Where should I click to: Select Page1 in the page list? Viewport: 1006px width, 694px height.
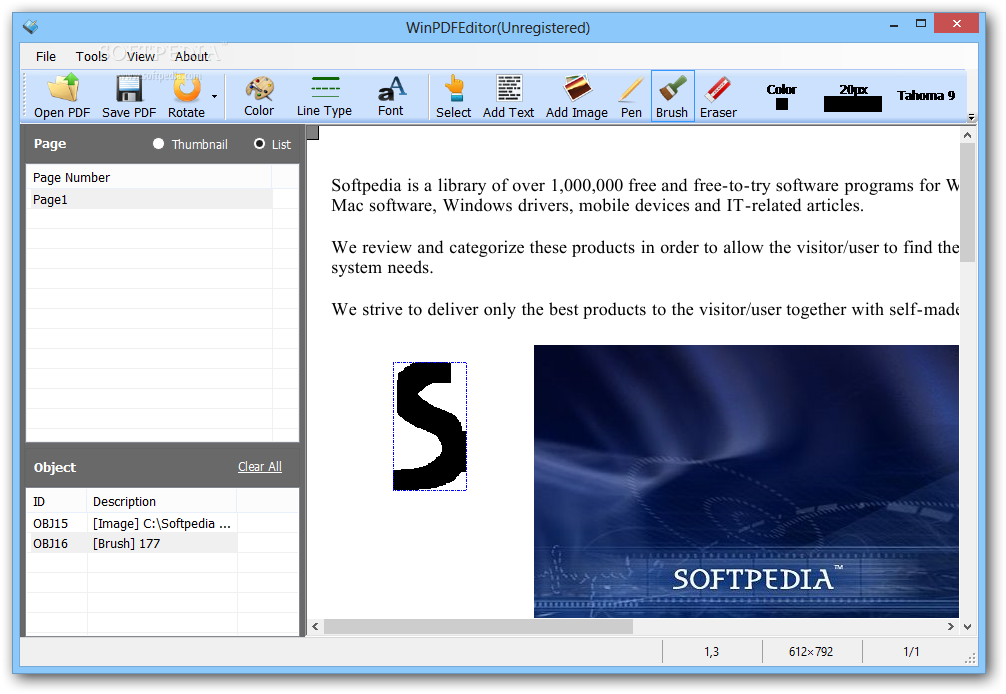pyautogui.click(x=149, y=199)
